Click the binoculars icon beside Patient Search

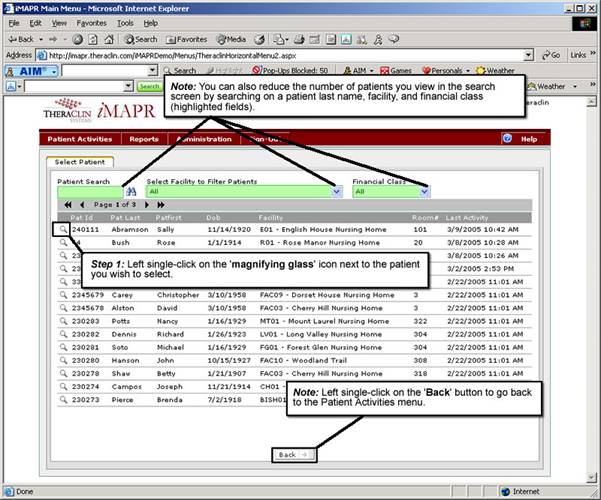130,191
